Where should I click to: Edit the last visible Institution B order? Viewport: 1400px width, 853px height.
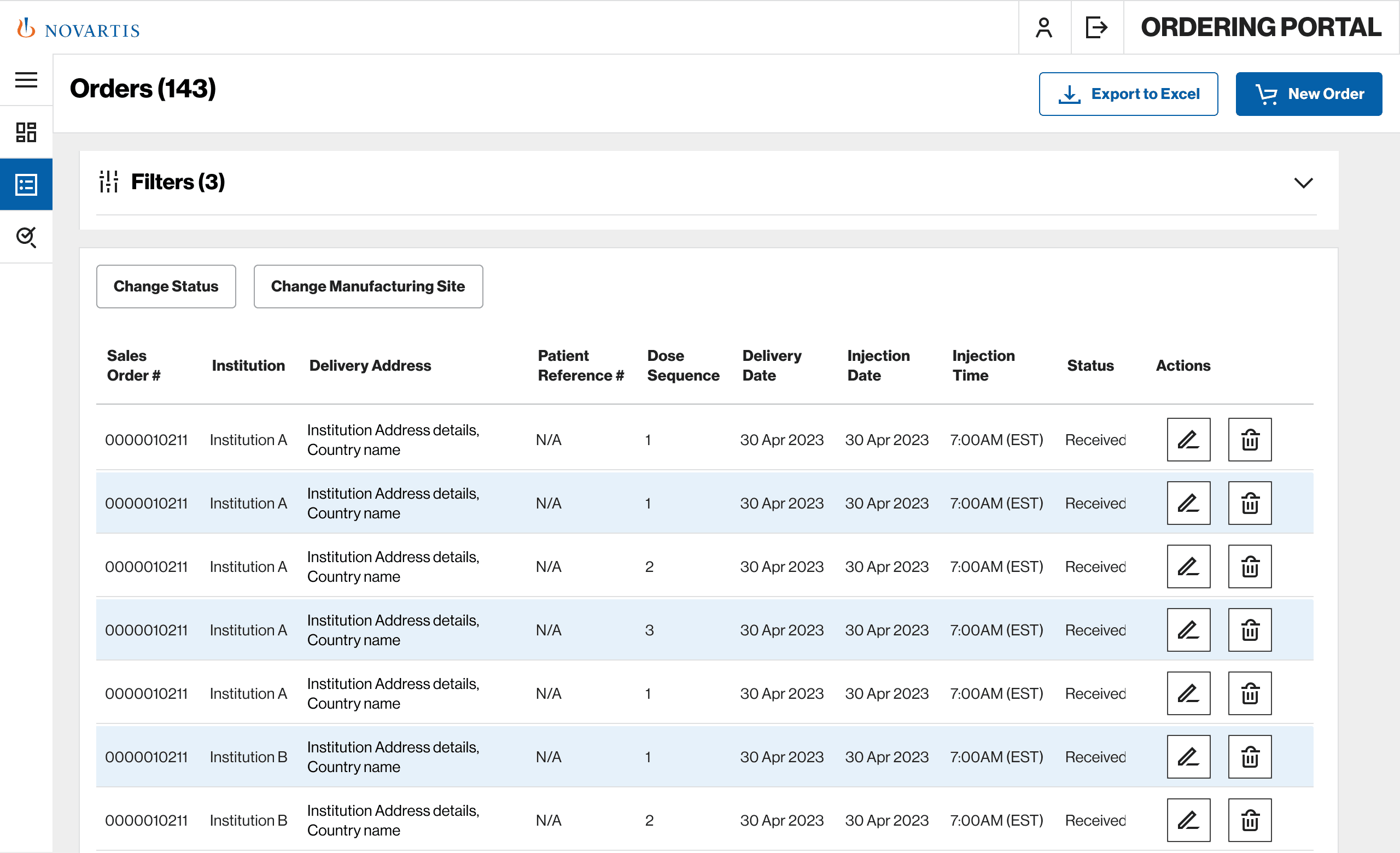point(1188,820)
